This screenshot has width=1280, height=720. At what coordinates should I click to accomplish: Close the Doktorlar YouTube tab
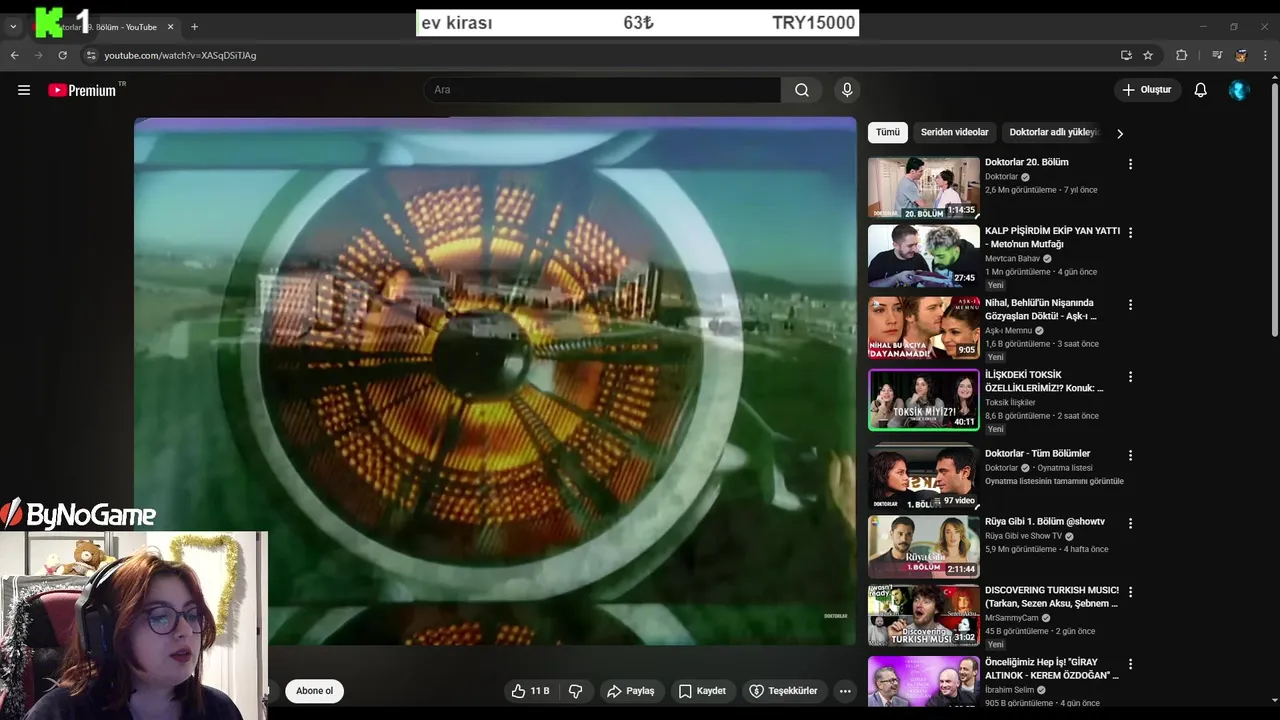click(x=170, y=27)
